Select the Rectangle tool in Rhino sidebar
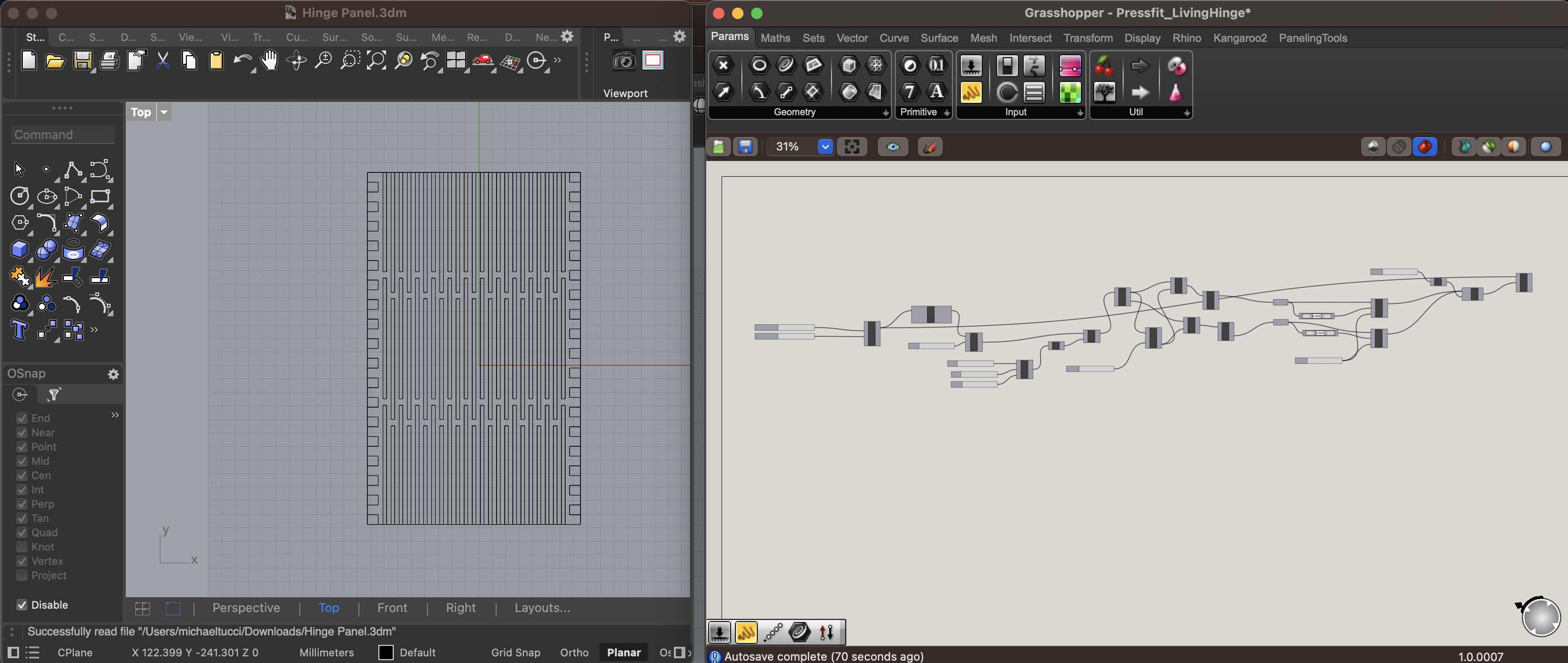The height and width of the screenshot is (663, 1568). (101, 196)
